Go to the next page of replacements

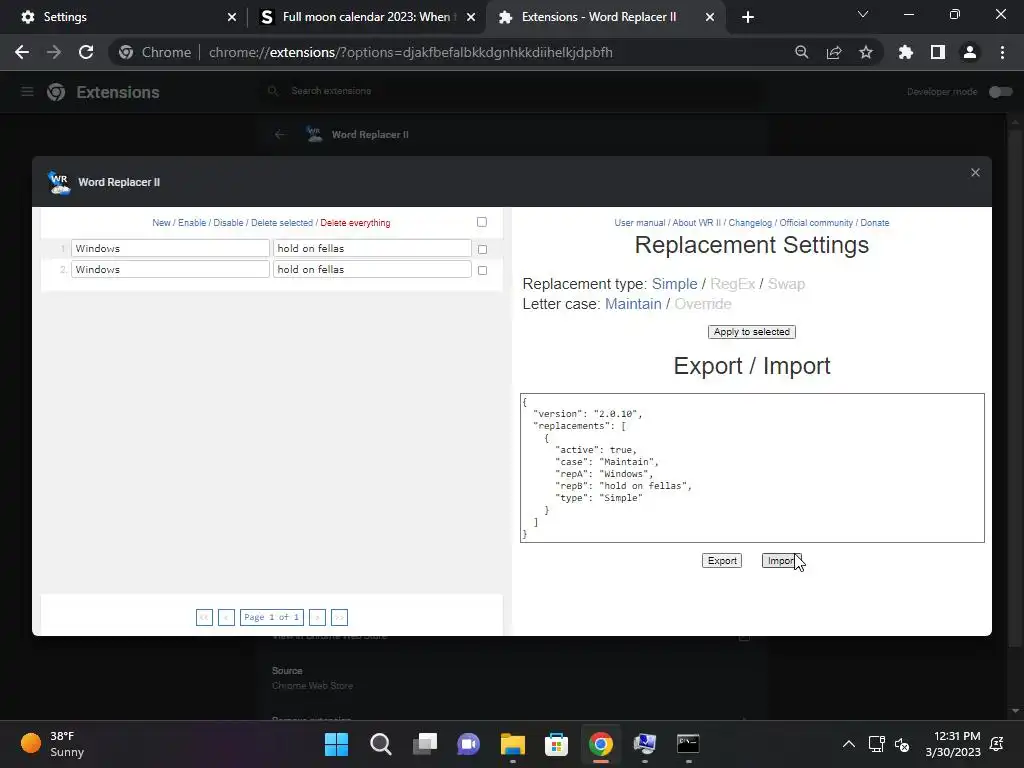tap(317, 617)
